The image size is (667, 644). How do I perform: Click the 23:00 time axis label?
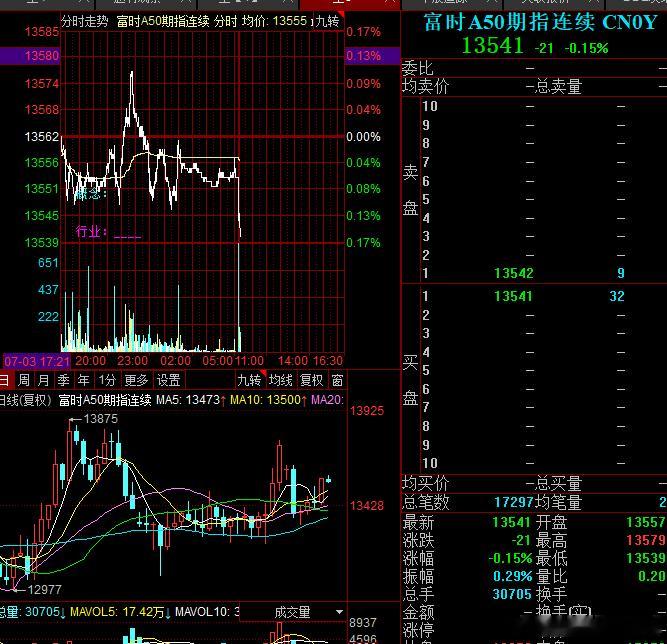coord(132,361)
